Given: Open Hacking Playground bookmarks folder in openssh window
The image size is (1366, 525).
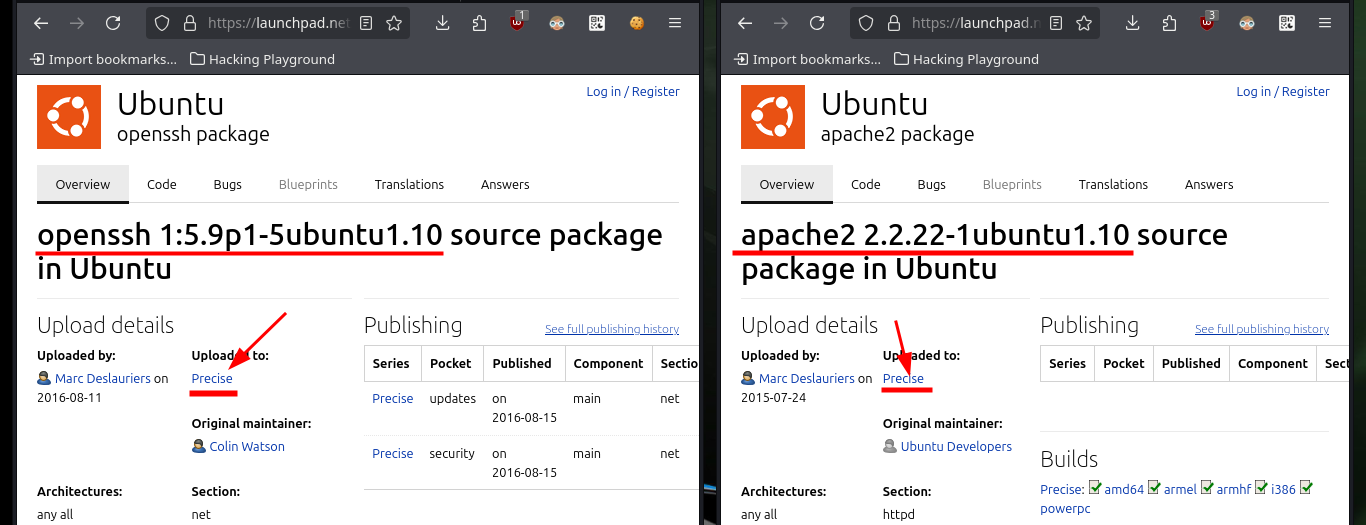Looking at the screenshot, I should (x=262, y=59).
